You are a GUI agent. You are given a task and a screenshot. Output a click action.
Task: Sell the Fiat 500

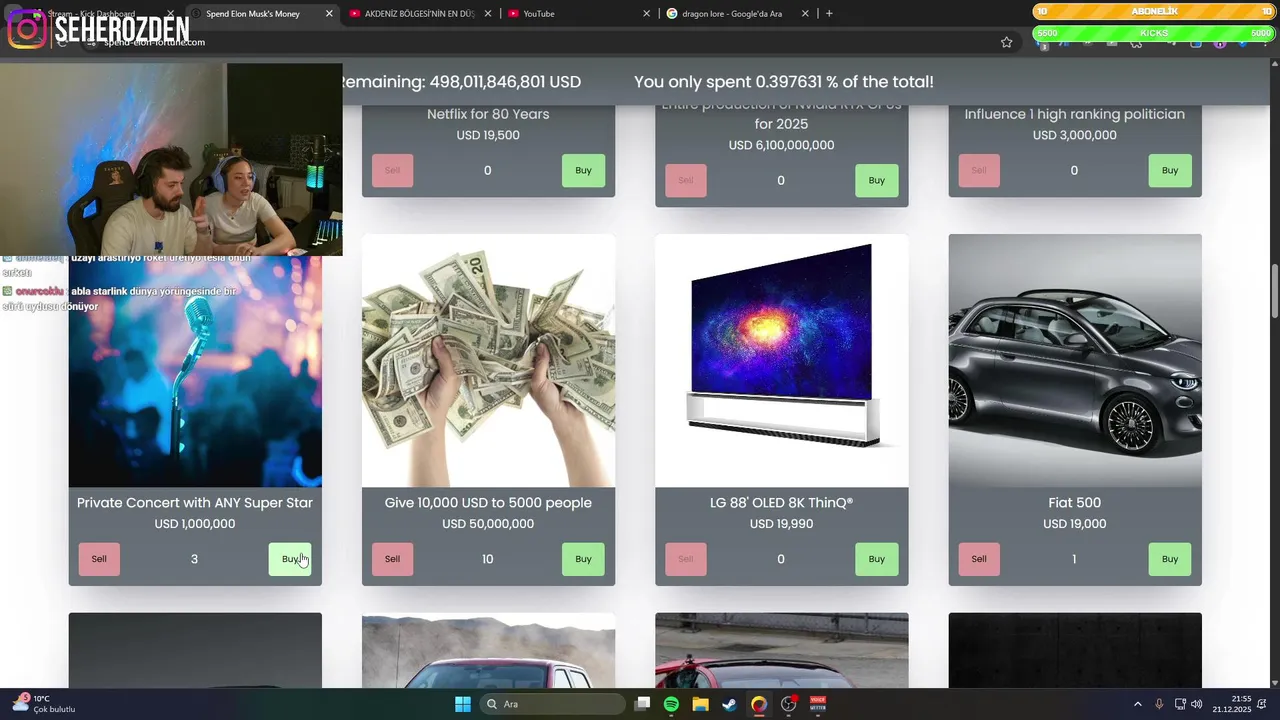(x=979, y=559)
